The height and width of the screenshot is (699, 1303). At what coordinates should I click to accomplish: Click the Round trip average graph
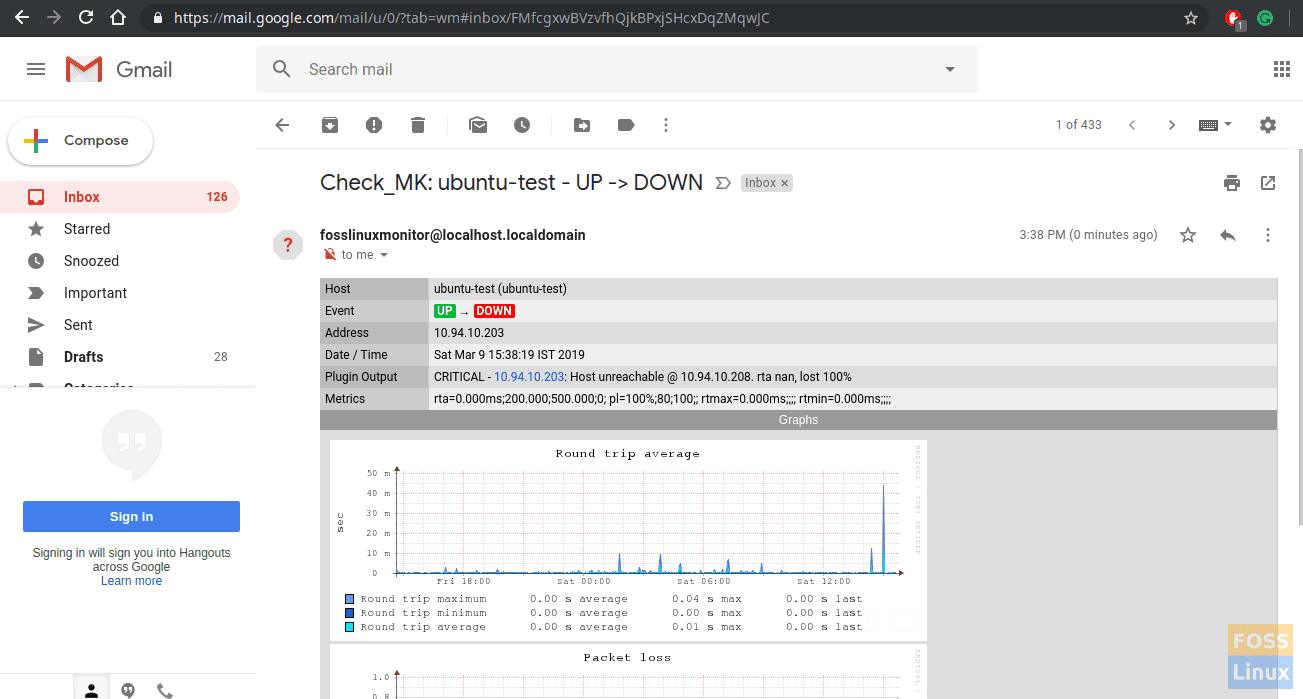(x=628, y=541)
